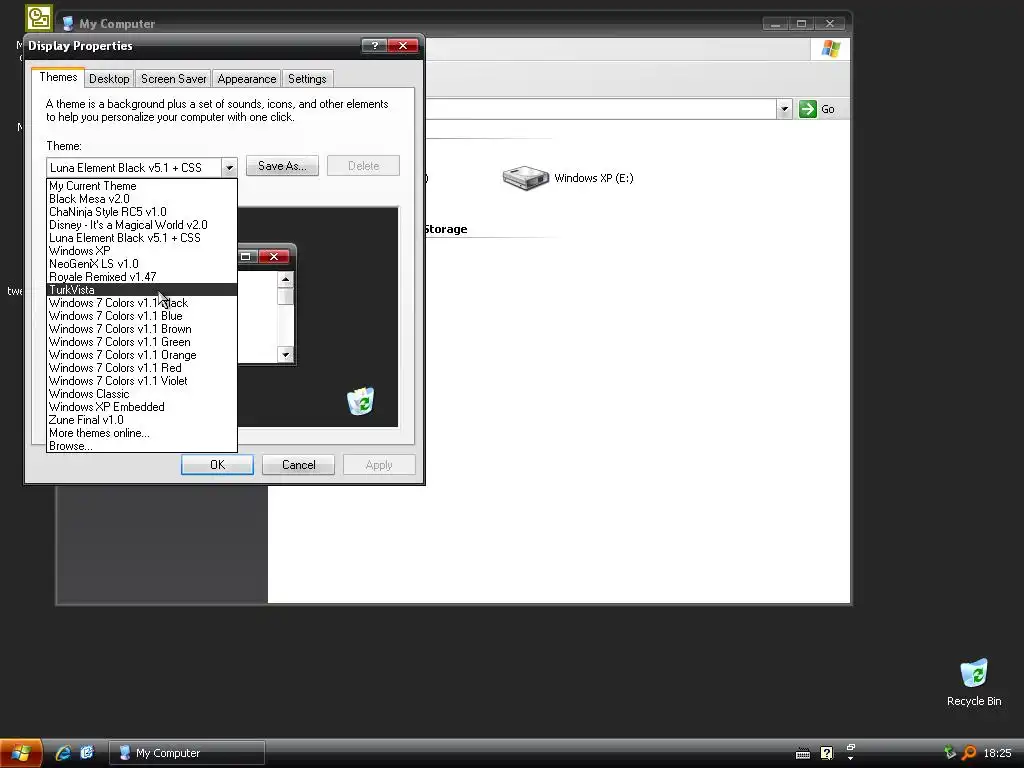
Task: Choose Luna Element Black v5.1 + CSS in list
Action: (x=142, y=238)
